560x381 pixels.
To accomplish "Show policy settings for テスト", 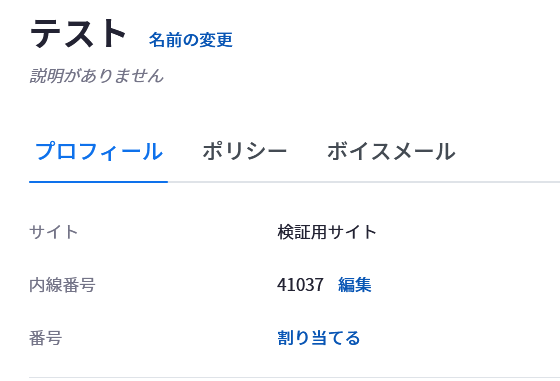I will [x=245, y=151].
